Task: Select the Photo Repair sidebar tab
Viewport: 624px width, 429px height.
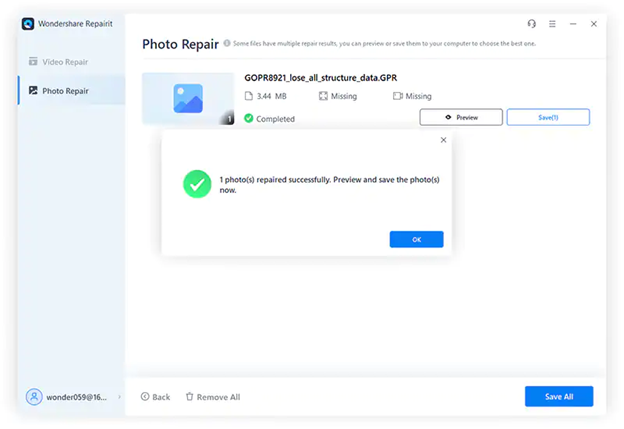Action: click(x=64, y=91)
